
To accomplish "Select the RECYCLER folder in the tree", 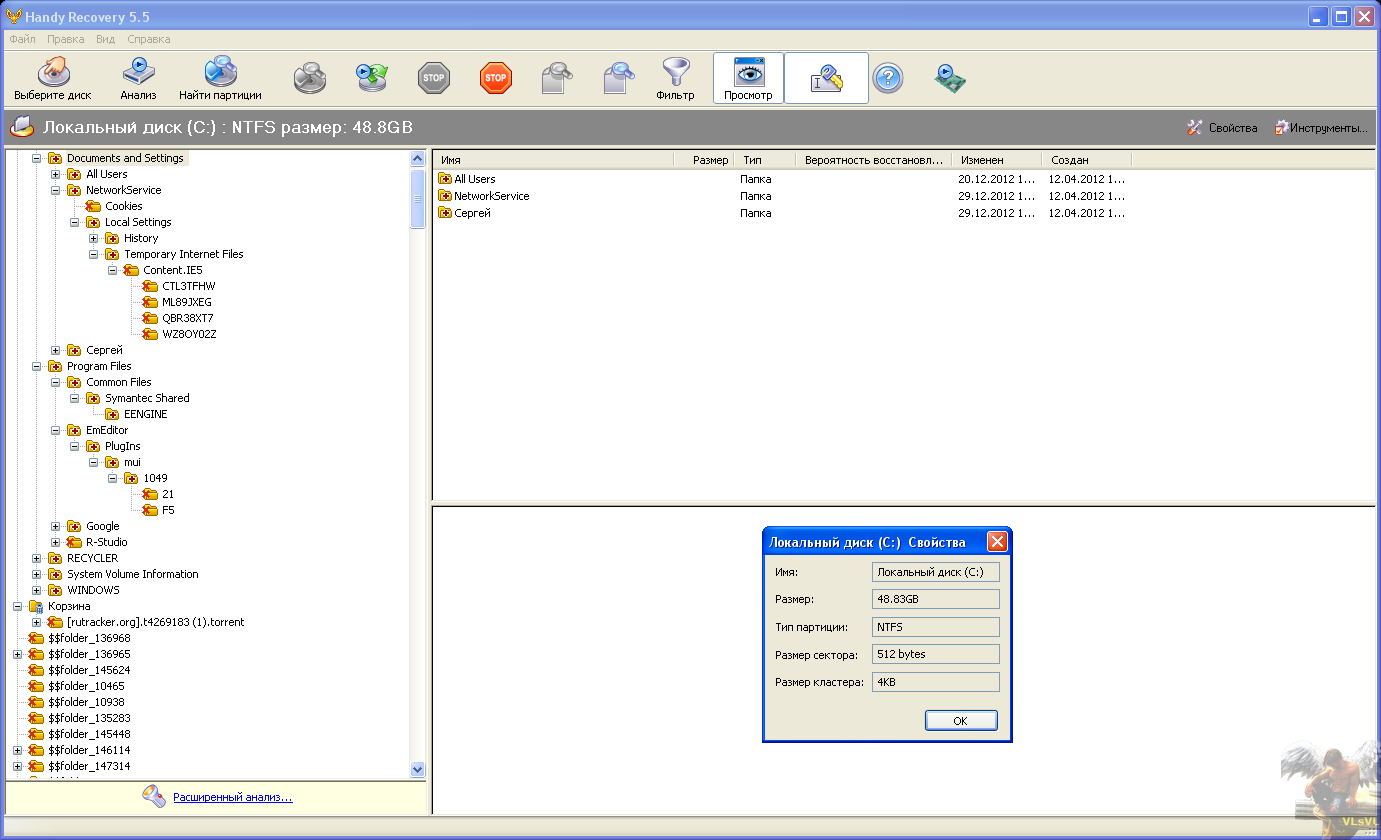I will (x=92, y=558).
